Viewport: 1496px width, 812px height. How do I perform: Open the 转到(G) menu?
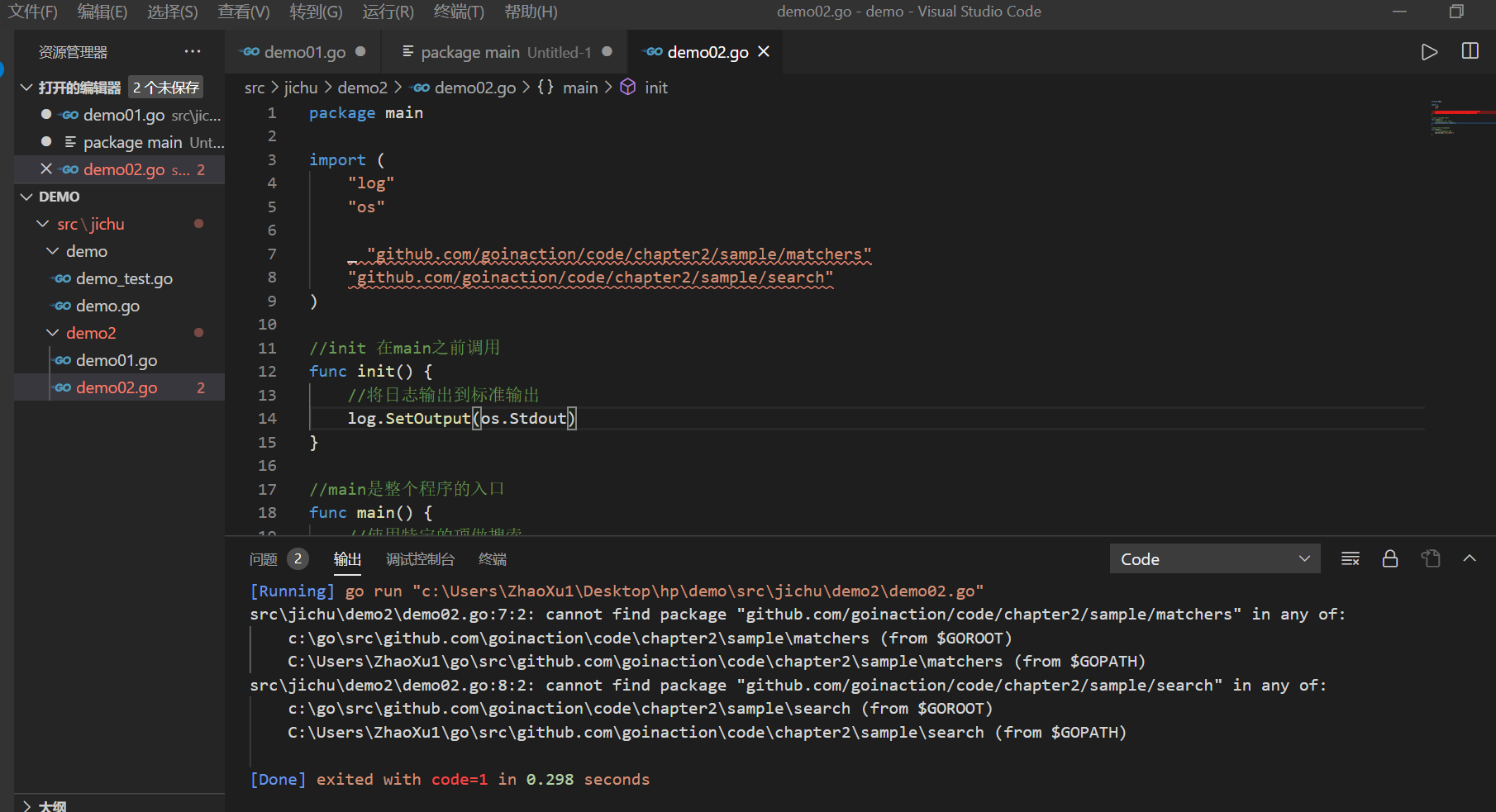316,12
